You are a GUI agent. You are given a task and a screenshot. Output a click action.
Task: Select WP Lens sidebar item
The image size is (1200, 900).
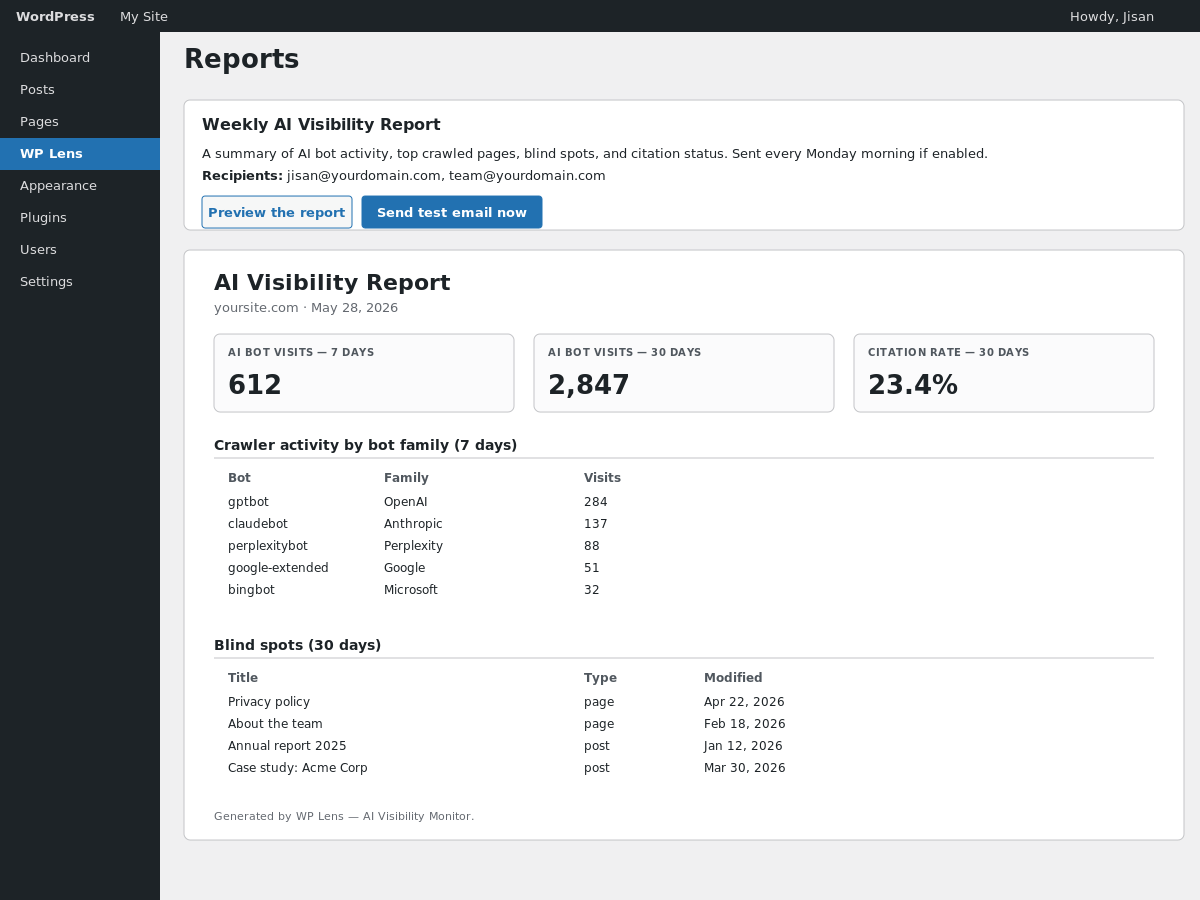[x=80, y=154]
